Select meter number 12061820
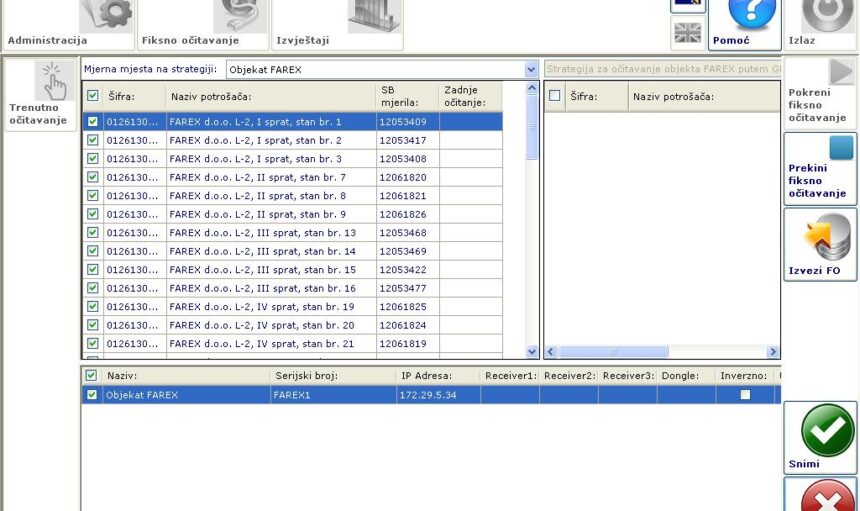Viewport: 860px width, 511px height. pos(403,177)
